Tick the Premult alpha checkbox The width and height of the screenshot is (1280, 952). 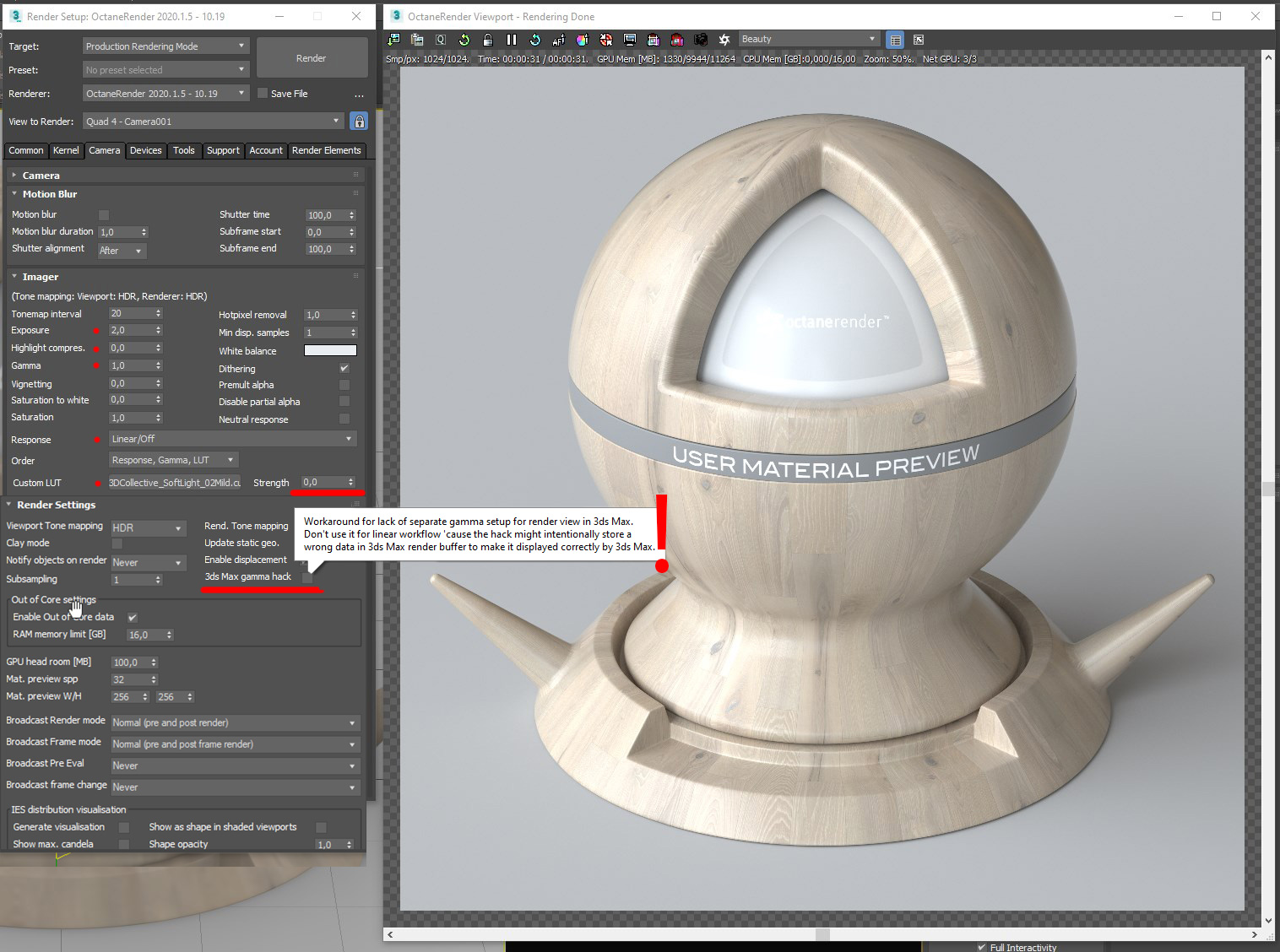pyautogui.click(x=344, y=385)
